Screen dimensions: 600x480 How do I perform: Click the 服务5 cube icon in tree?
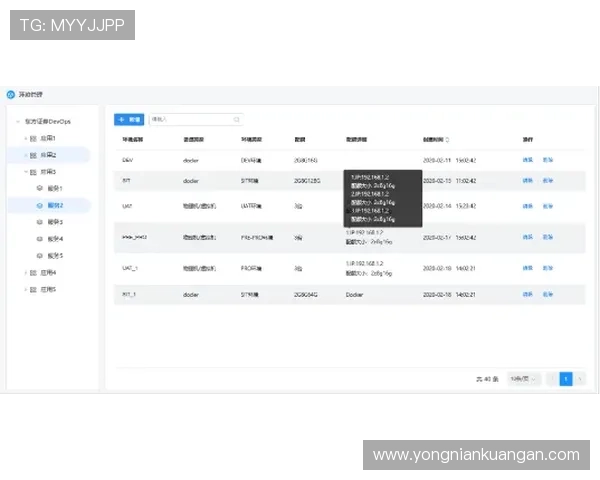click(x=40, y=256)
